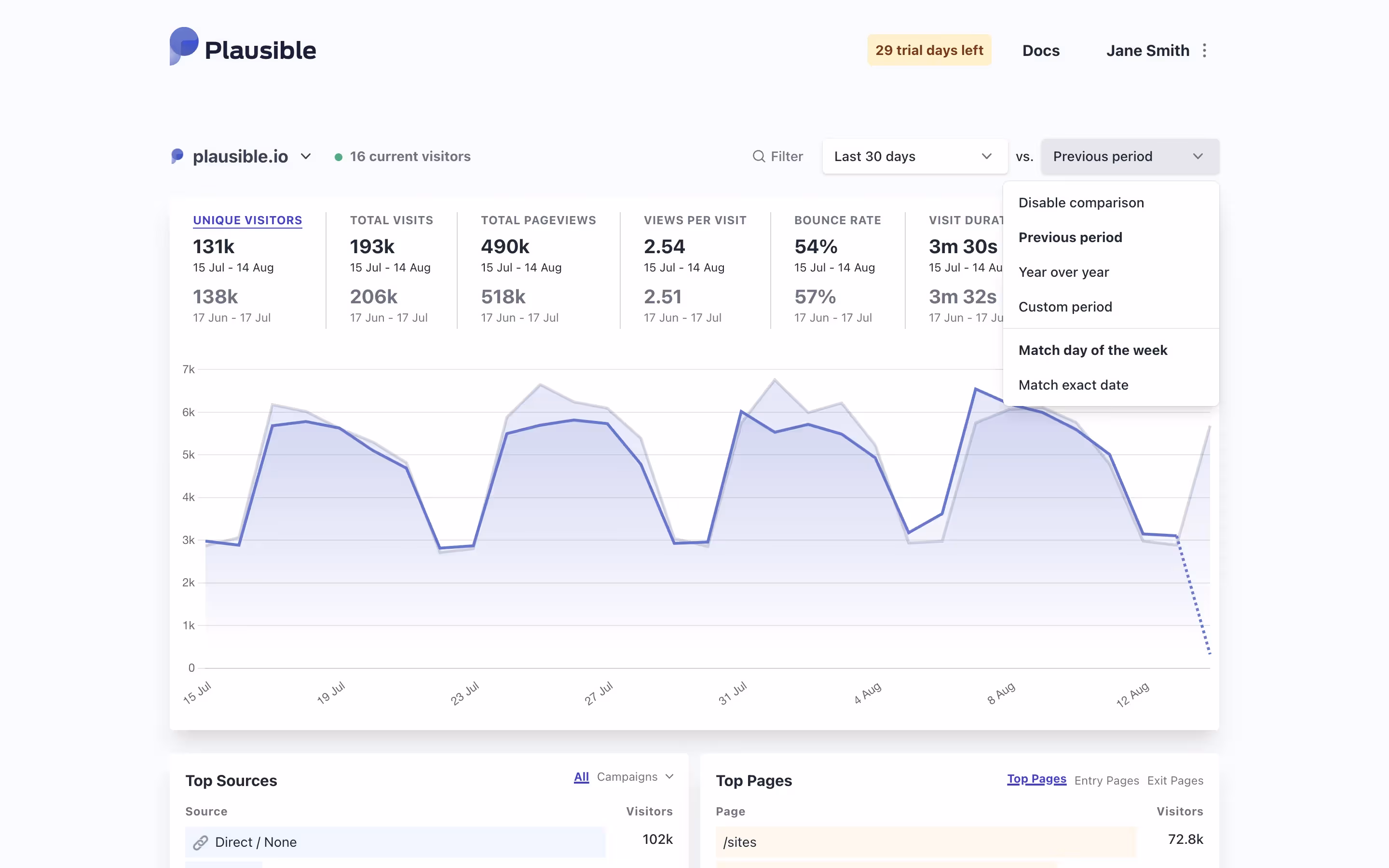Switch to the Entry Pages tab
The height and width of the screenshot is (868, 1389).
(x=1106, y=781)
